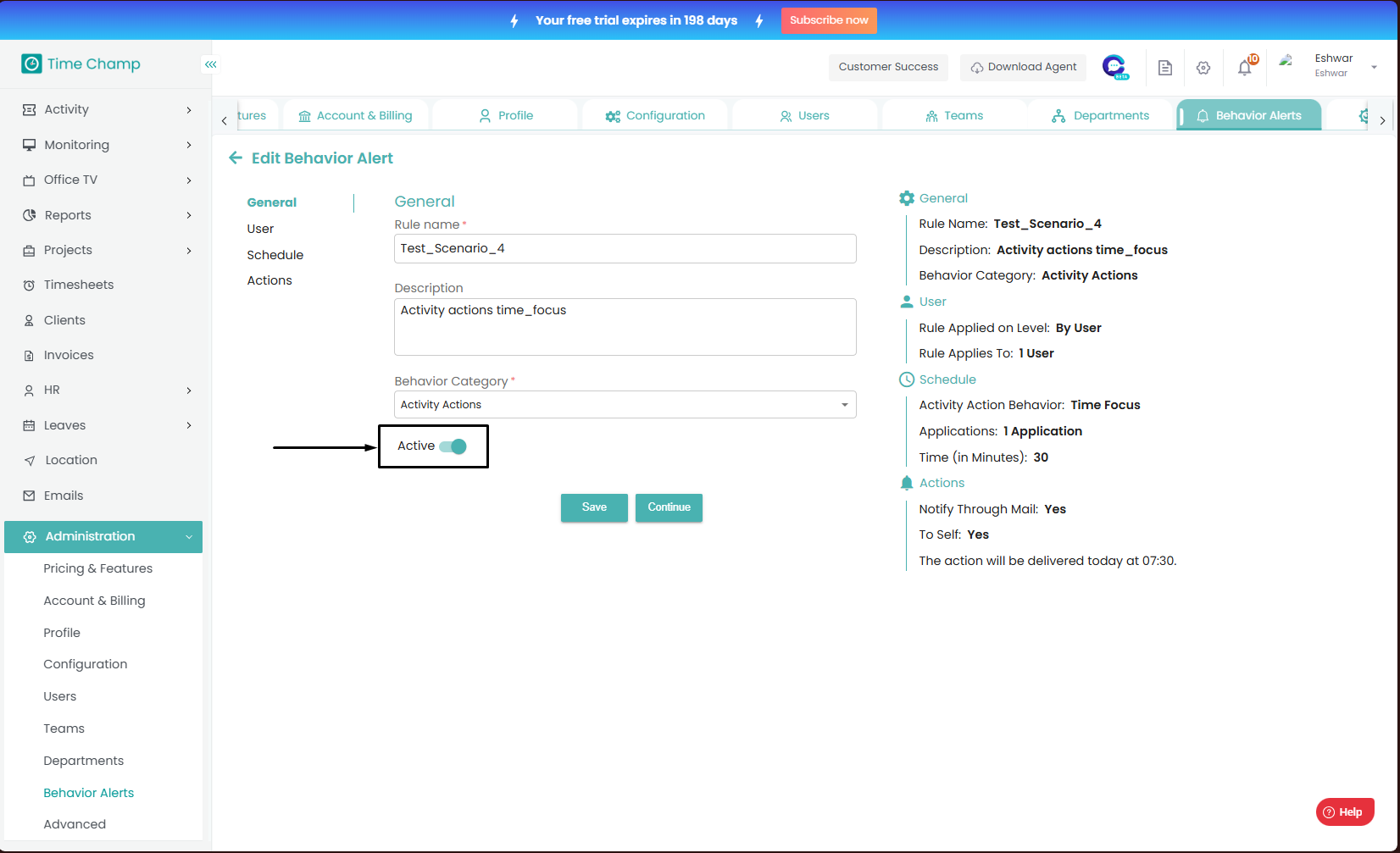Screen dimensions: 1400x853
Task: Select the General step in the form navigation
Action: coord(272,202)
